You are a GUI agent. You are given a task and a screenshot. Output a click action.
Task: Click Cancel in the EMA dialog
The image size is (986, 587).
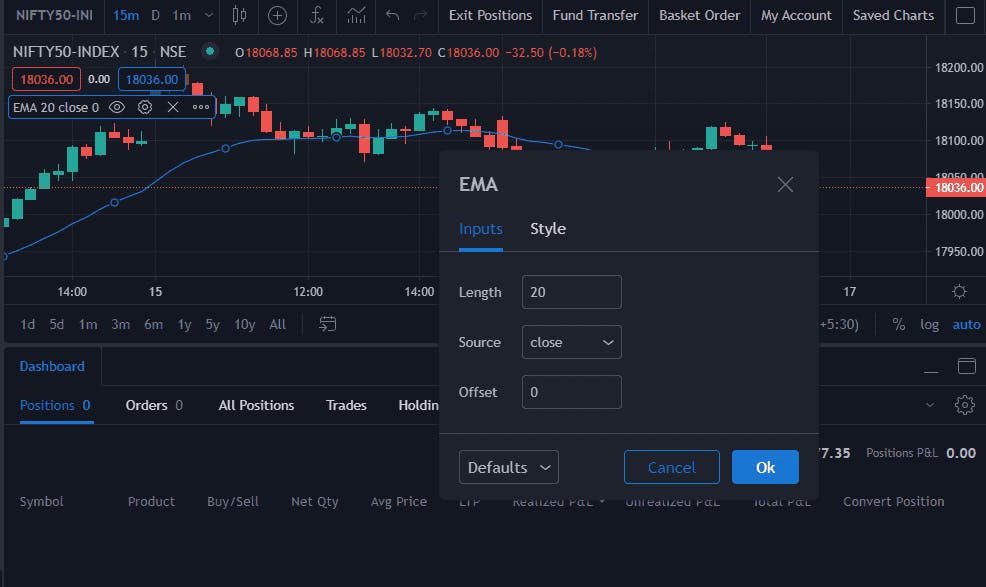point(672,467)
